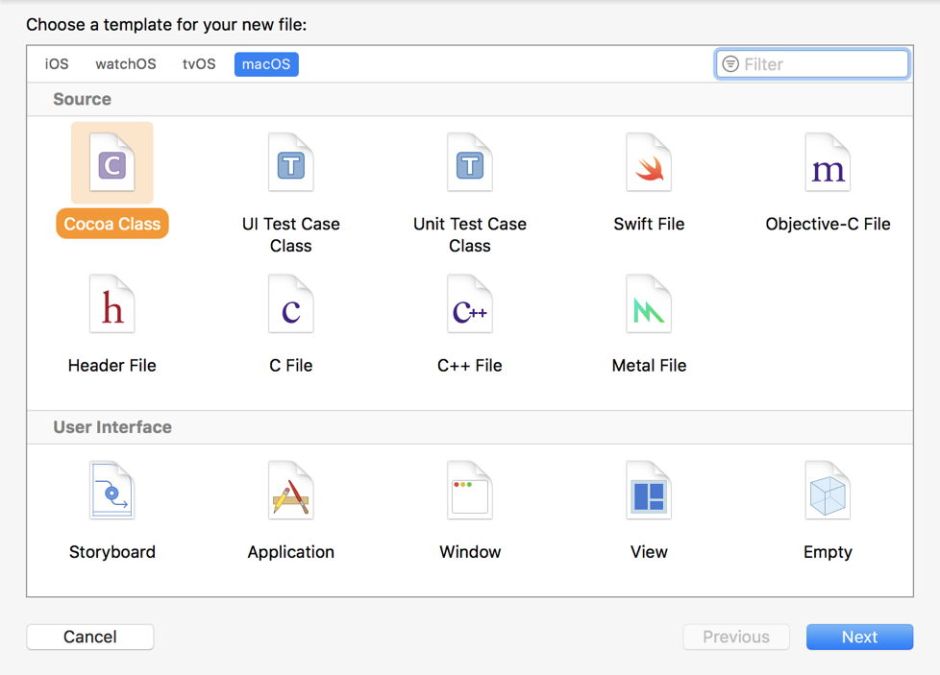Select the Cocoa Class template icon

point(112,164)
